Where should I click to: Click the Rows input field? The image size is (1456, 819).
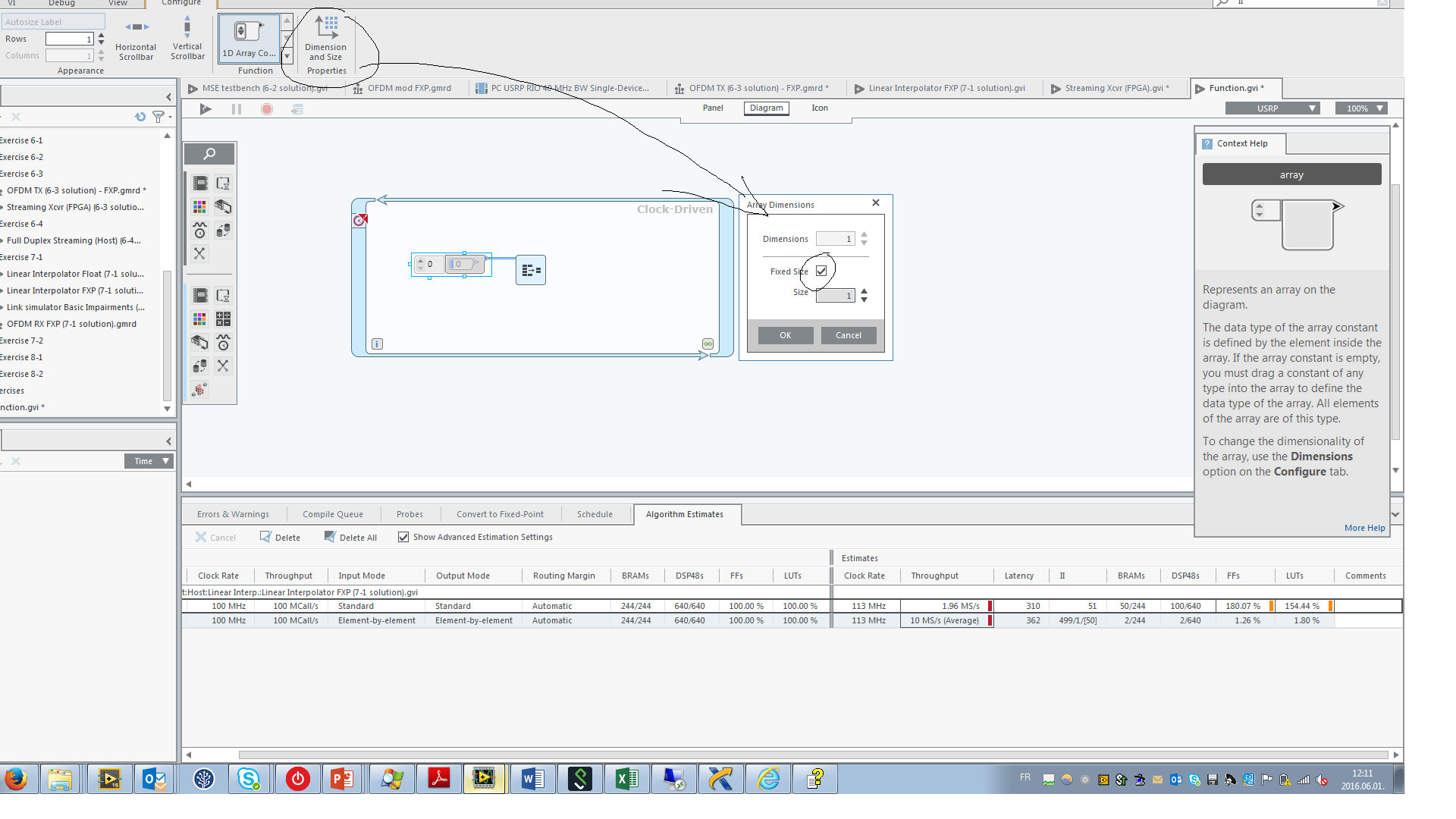[69, 39]
